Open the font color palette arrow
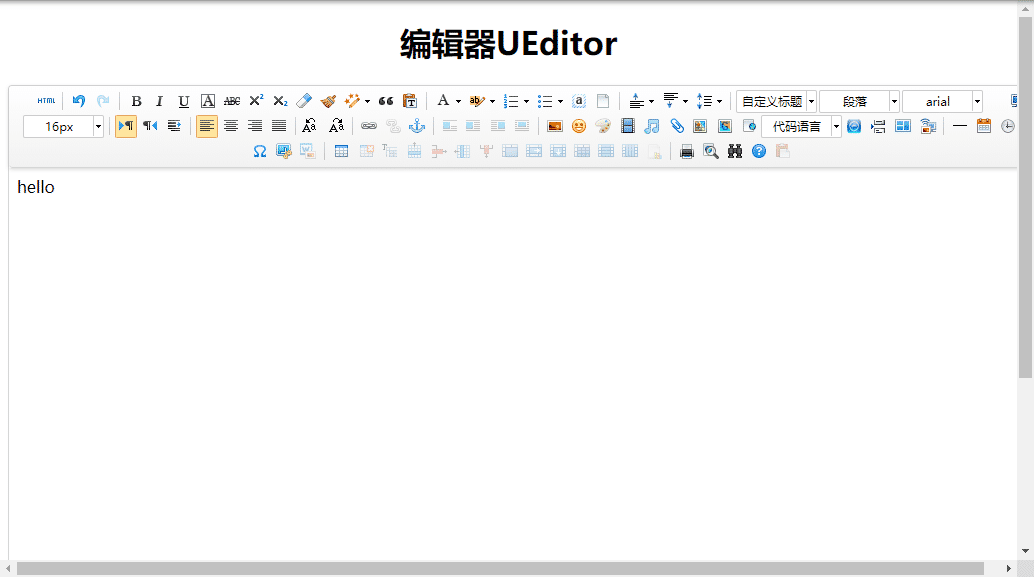The width and height of the screenshot is (1034, 577). 458,102
